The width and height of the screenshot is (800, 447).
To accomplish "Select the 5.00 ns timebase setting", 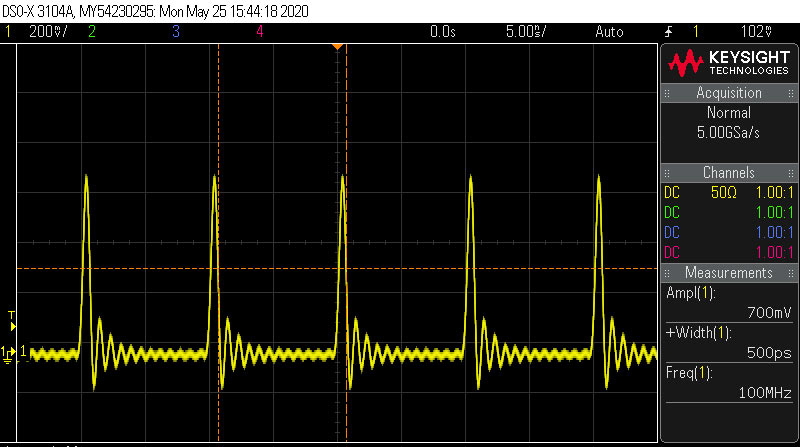I will [526, 32].
